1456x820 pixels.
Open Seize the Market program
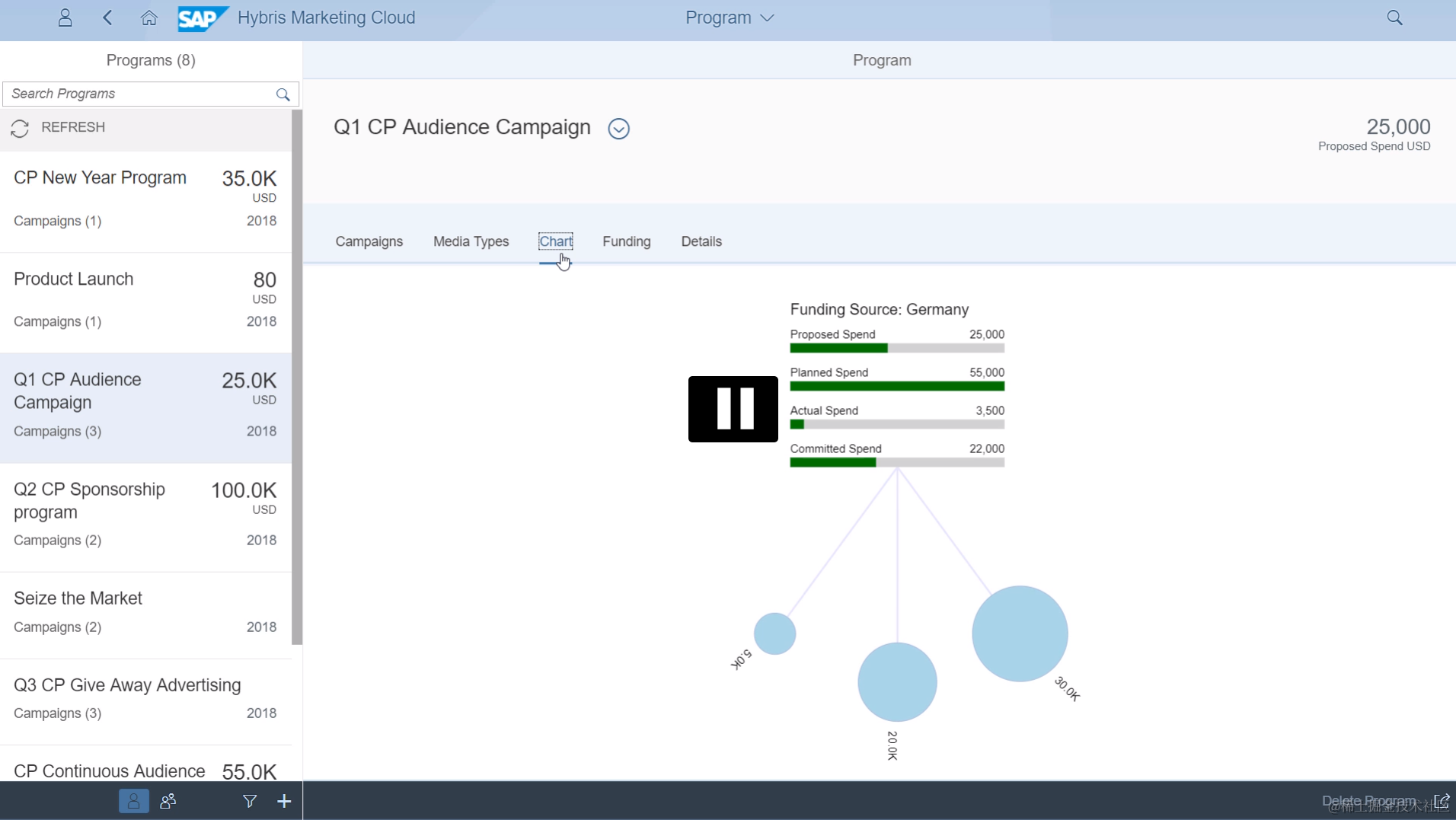pos(145,615)
